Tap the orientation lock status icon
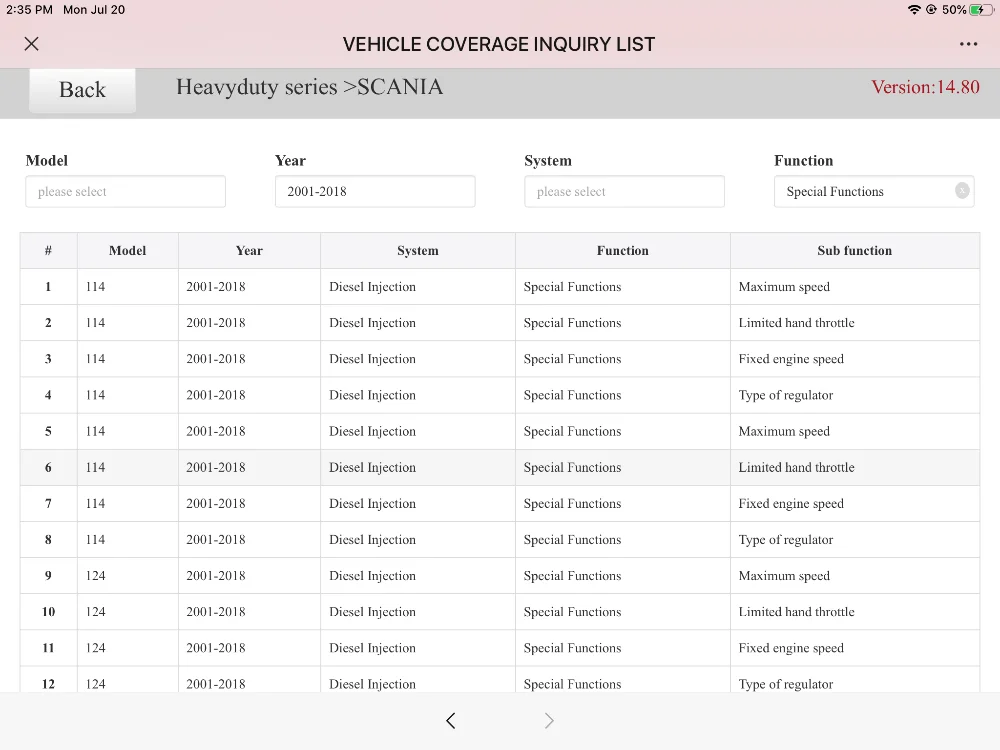This screenshot has width=1000, height=750. pyautogui.click(x=931, y=10)
